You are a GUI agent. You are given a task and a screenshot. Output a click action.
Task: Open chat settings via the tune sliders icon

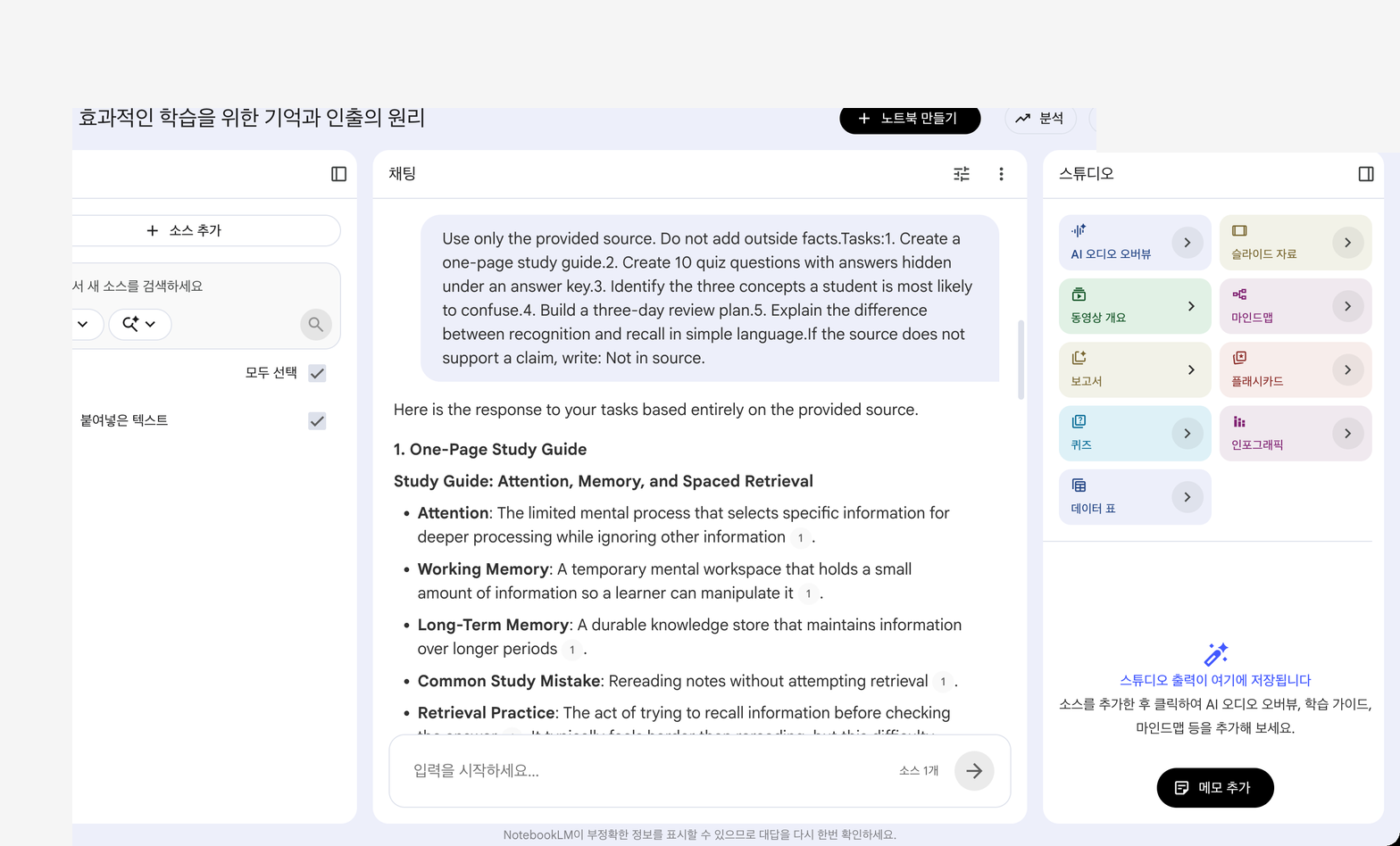pos(962,174)
